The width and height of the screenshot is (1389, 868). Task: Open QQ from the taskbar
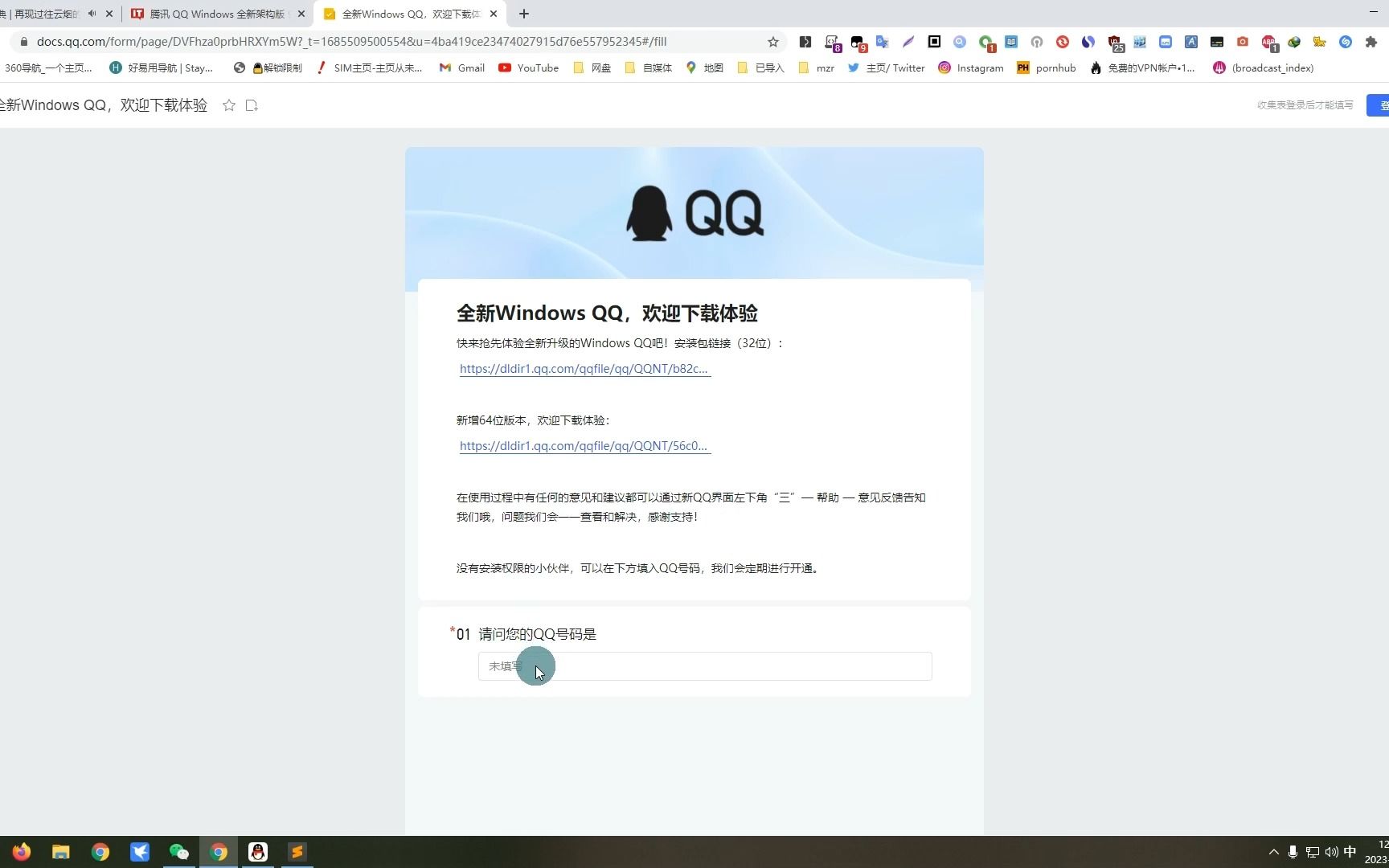257,851
